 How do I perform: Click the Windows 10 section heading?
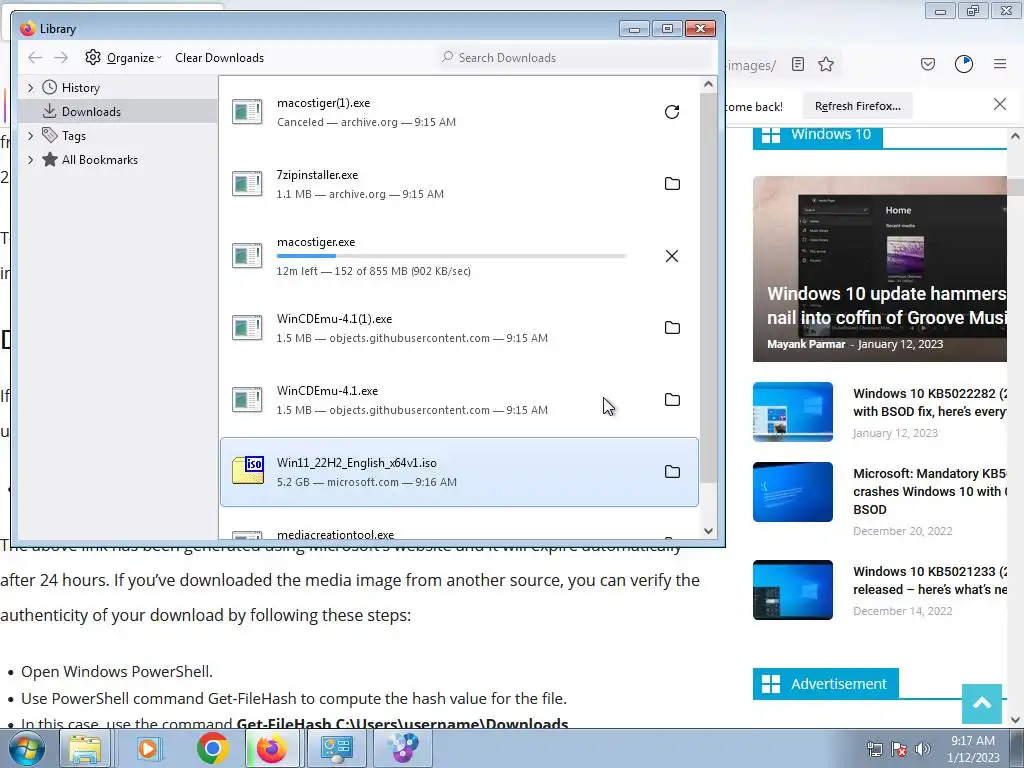pyautogui.click(x=818, y=135)
